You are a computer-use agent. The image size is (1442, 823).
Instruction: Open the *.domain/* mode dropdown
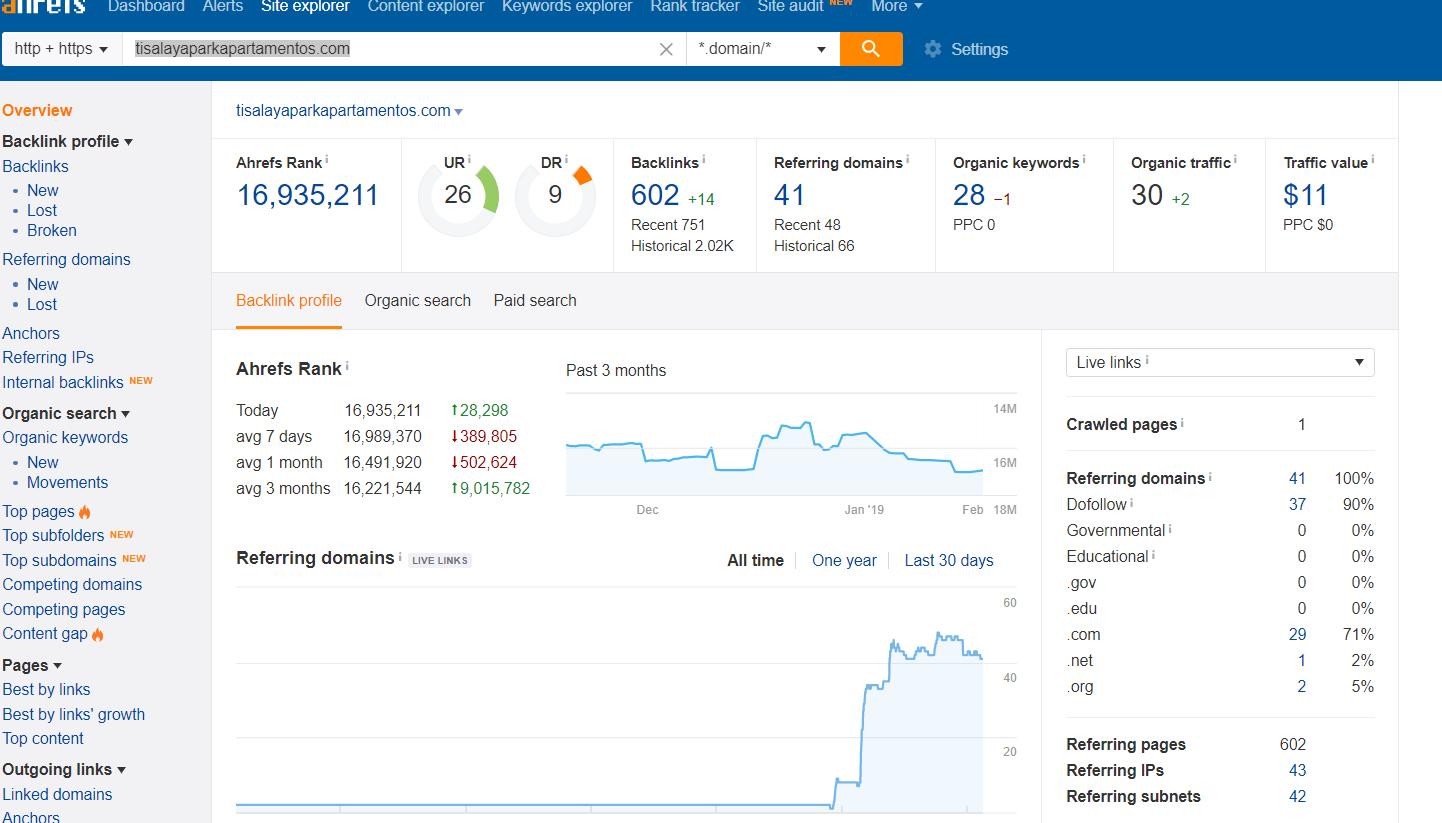click(x=763, y=49)
